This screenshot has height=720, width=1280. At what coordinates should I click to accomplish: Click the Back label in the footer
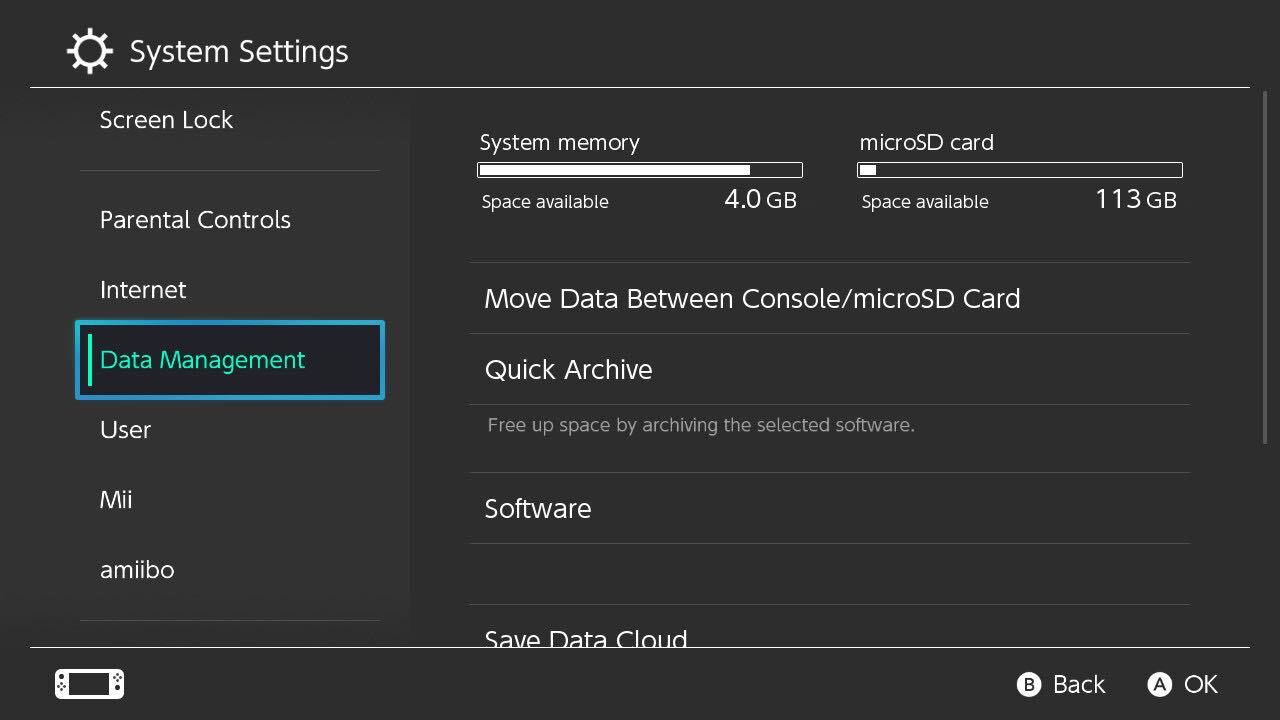tap(1079, 684)
